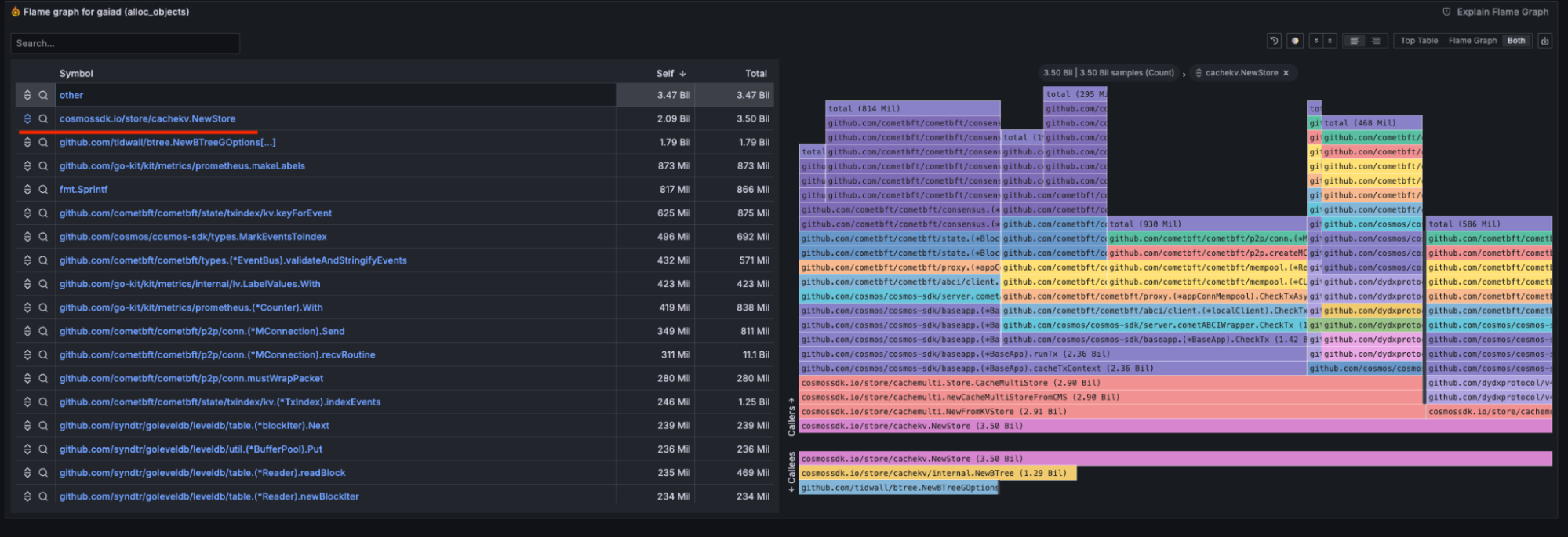1568x538 pixels.
Task: Select right text alignment toggle
Action: click(1375, 41)
